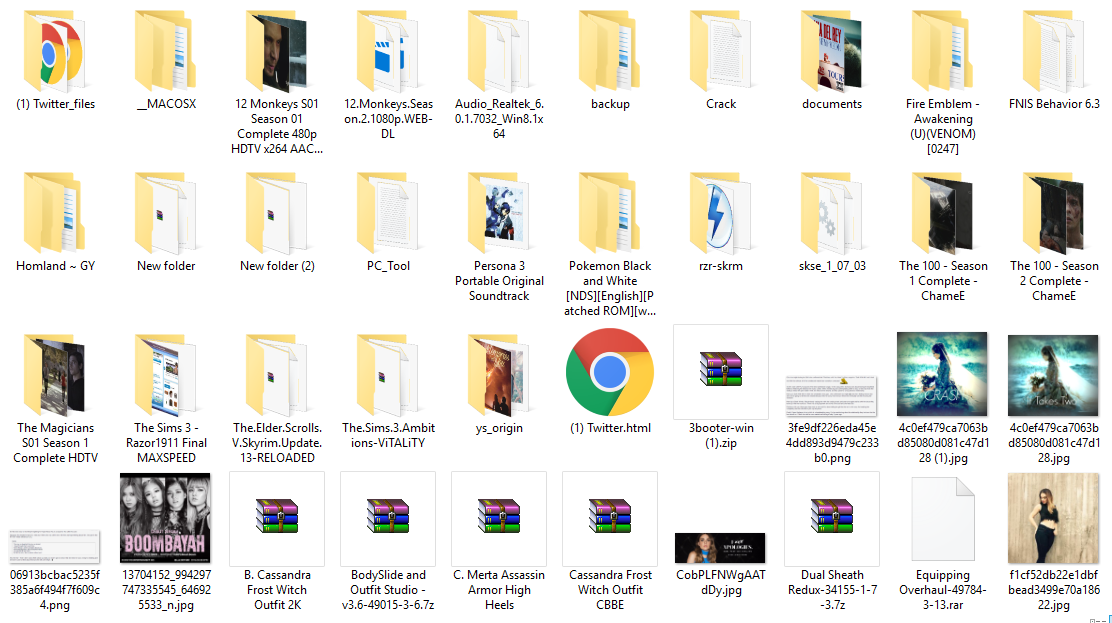Screen dimensions: 1112x623
Task: Open the Pokemon Black and White folder
Action: click(610, 213)
